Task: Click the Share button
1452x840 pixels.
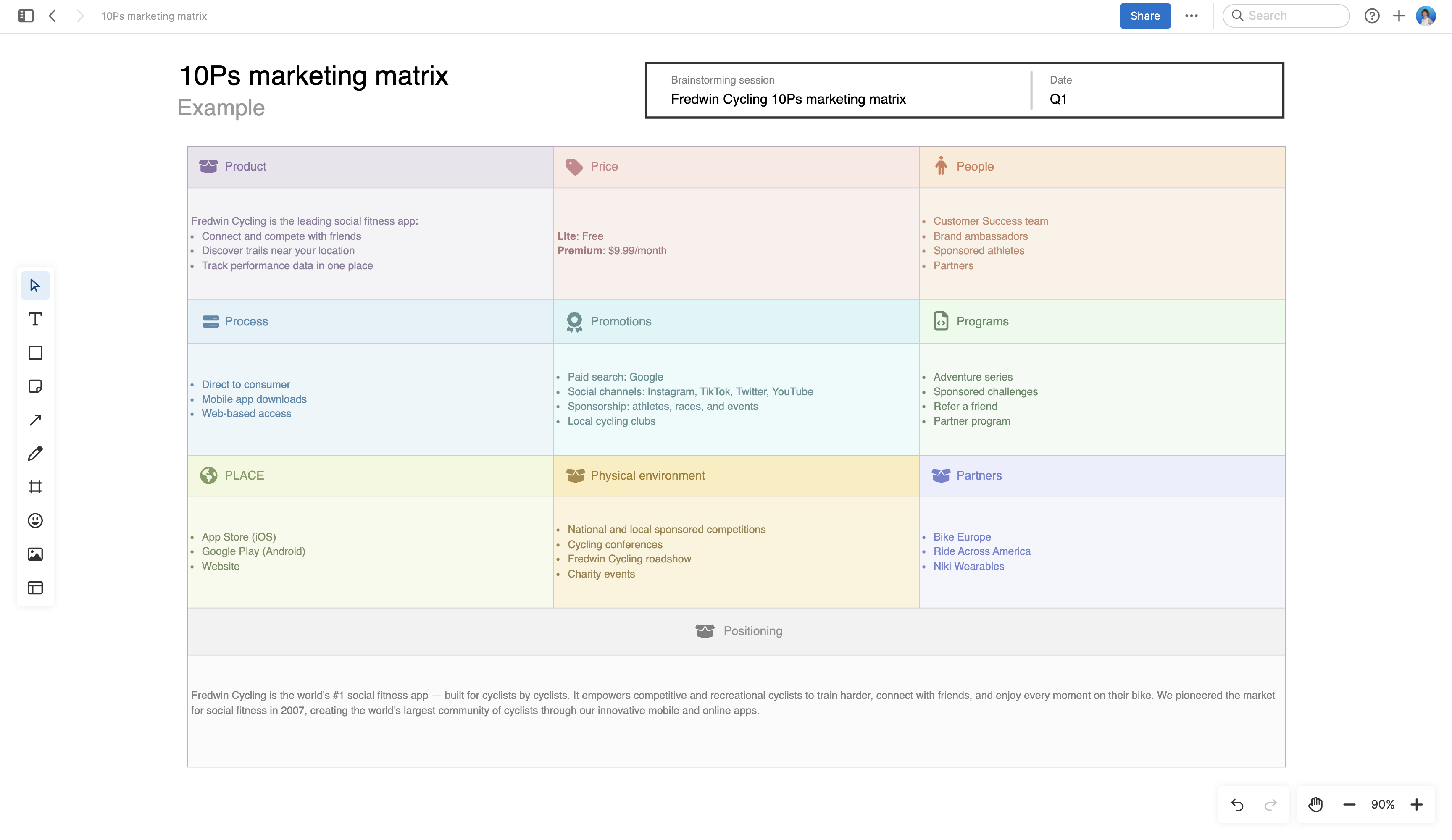Action: coord(1144,16)
